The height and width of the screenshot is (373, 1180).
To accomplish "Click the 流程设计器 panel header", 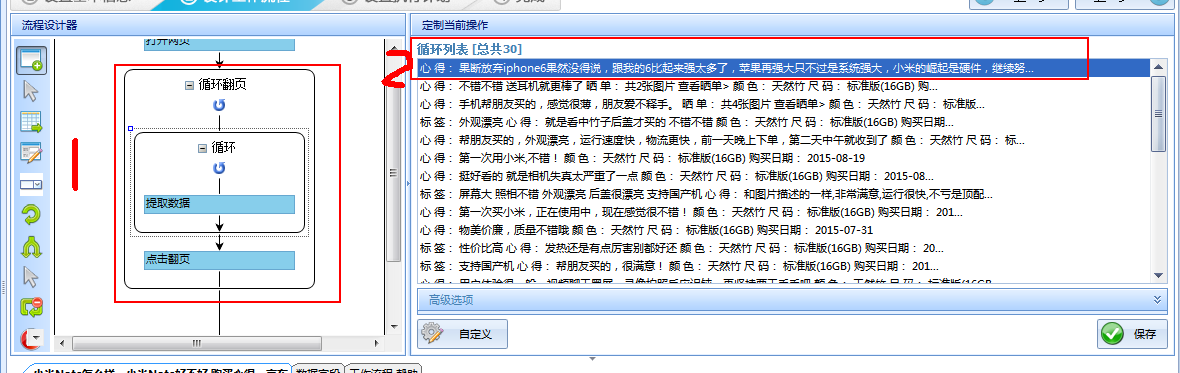I will pyautogui.click(x=208, y=26).
